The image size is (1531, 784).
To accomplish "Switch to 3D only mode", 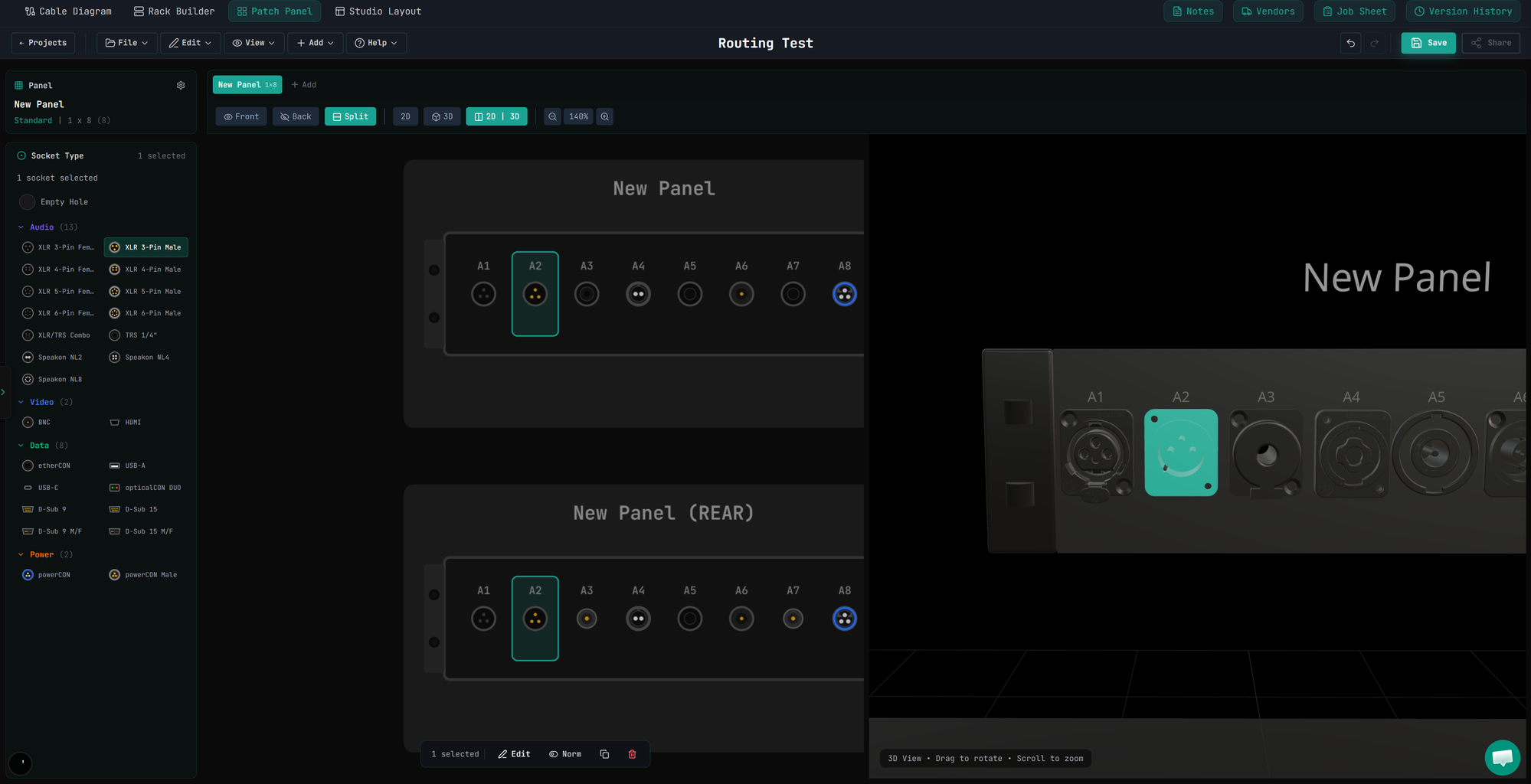I will click(442, 116).
